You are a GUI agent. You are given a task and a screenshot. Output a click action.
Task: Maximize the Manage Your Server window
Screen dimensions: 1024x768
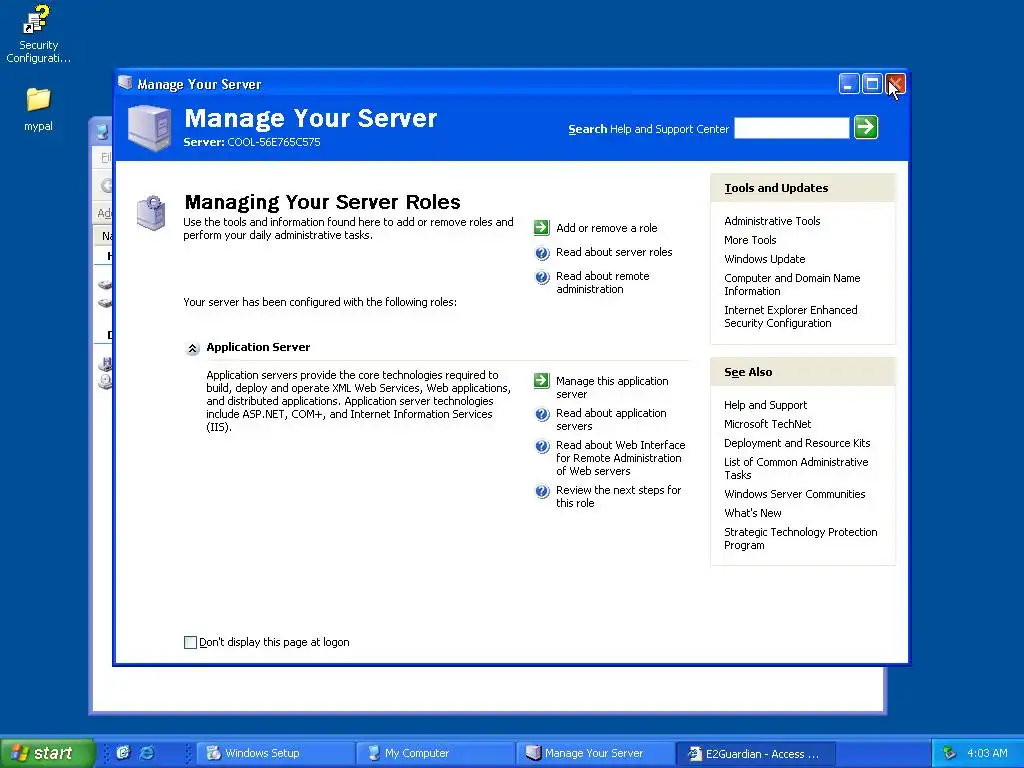pyautogui.click(x=872, y=84)
